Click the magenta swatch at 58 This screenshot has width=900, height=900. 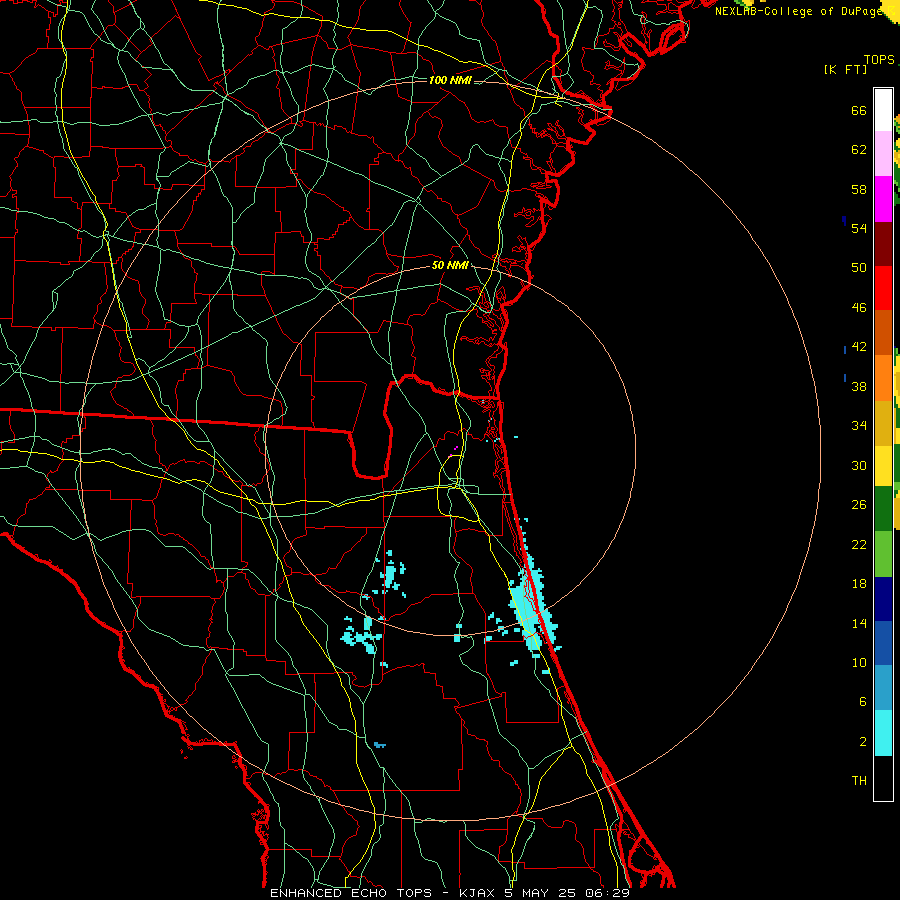[883, 199]
